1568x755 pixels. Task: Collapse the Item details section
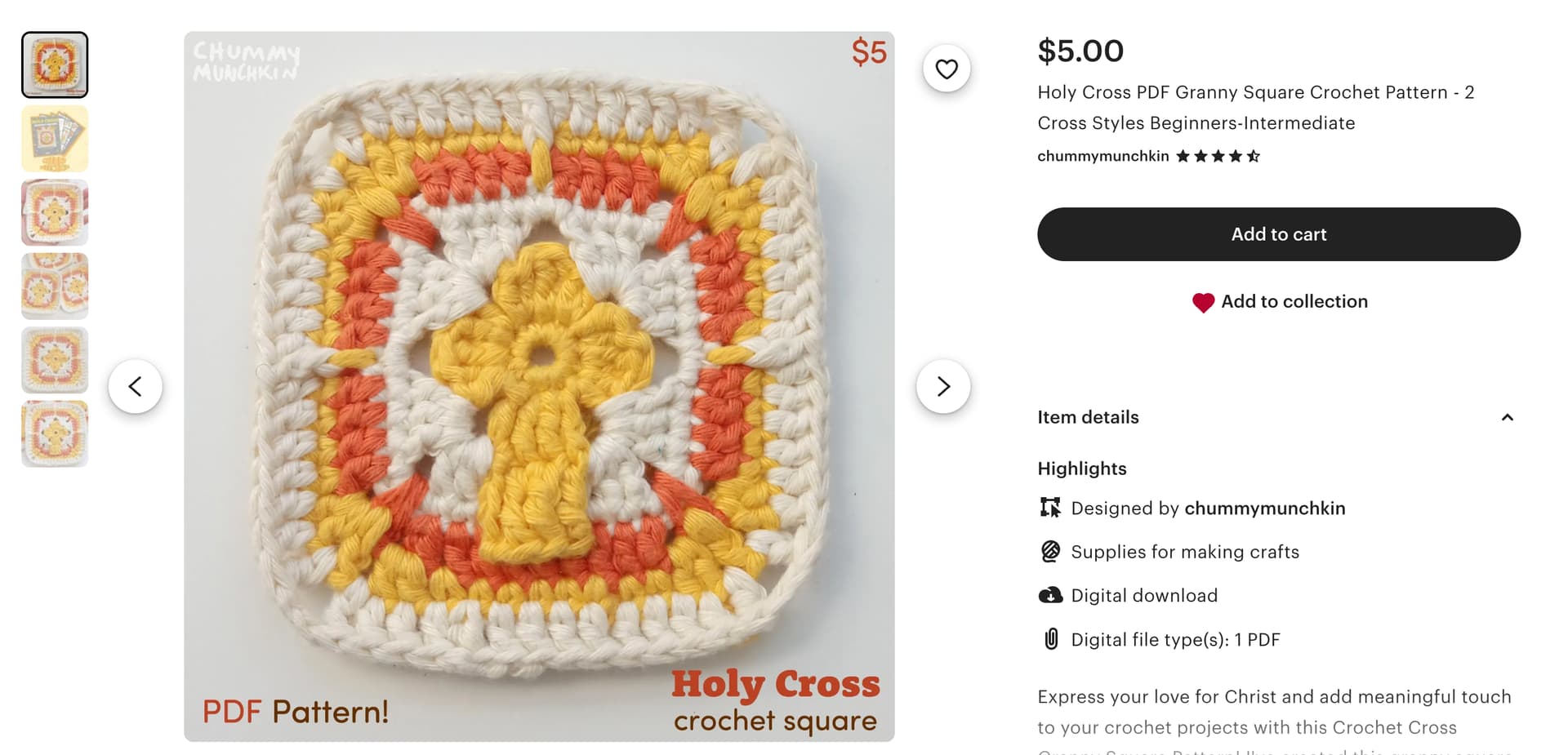(1507, 417)
